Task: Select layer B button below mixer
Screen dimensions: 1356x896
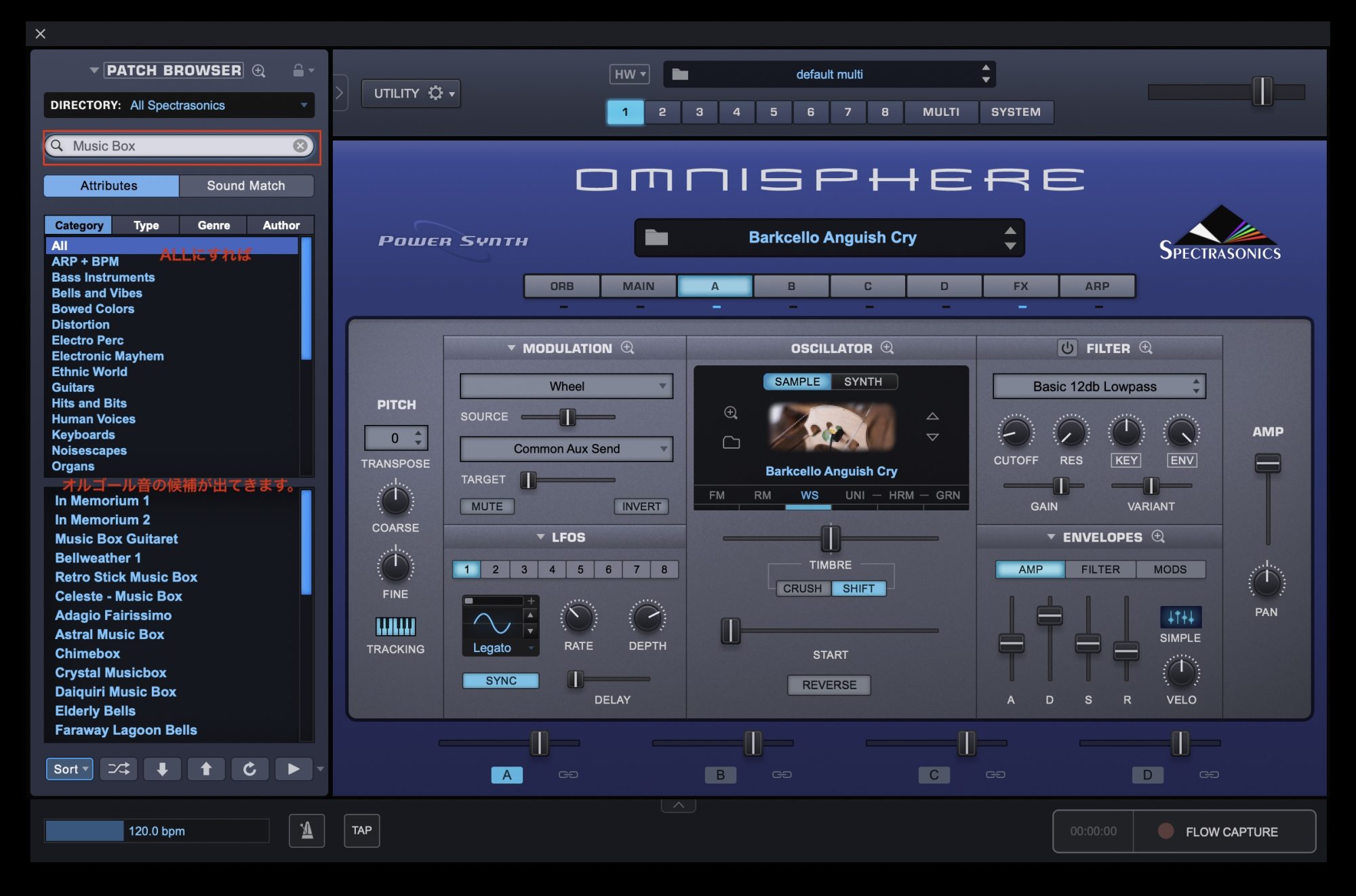Action: click(x=720, y=775)
